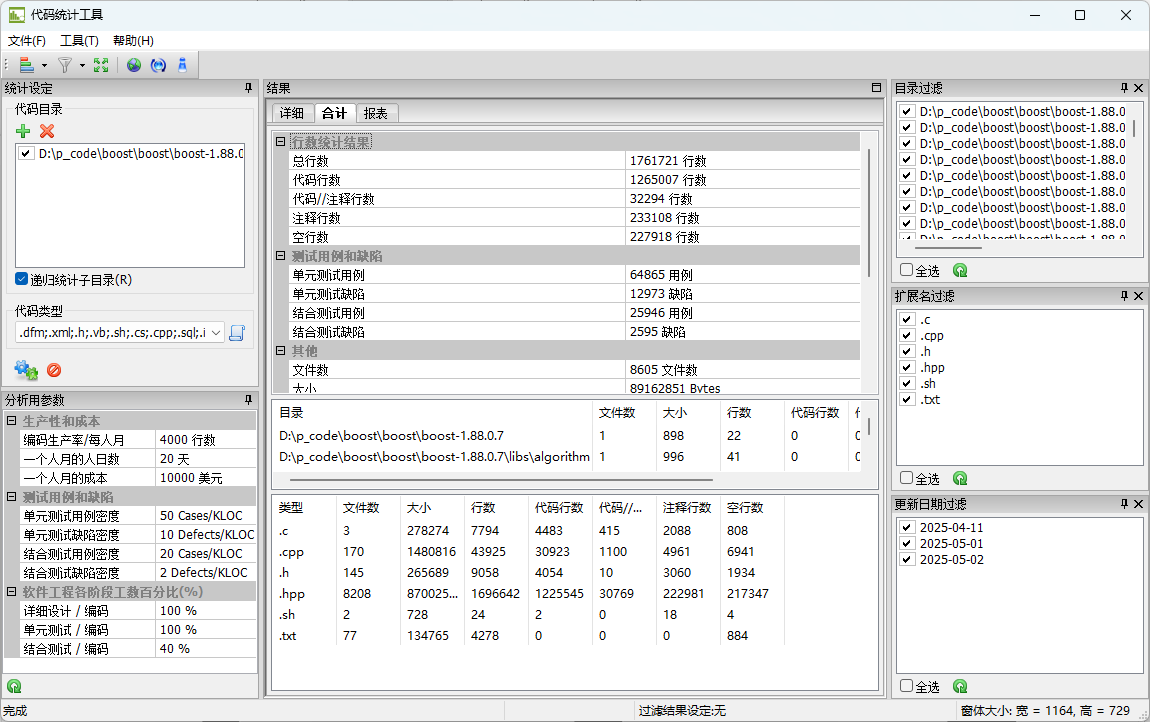The image size is (1150, 722).
Task: Open the 代码类型 dropdown list
Action: pyautogui.click(x=217, y=333)
